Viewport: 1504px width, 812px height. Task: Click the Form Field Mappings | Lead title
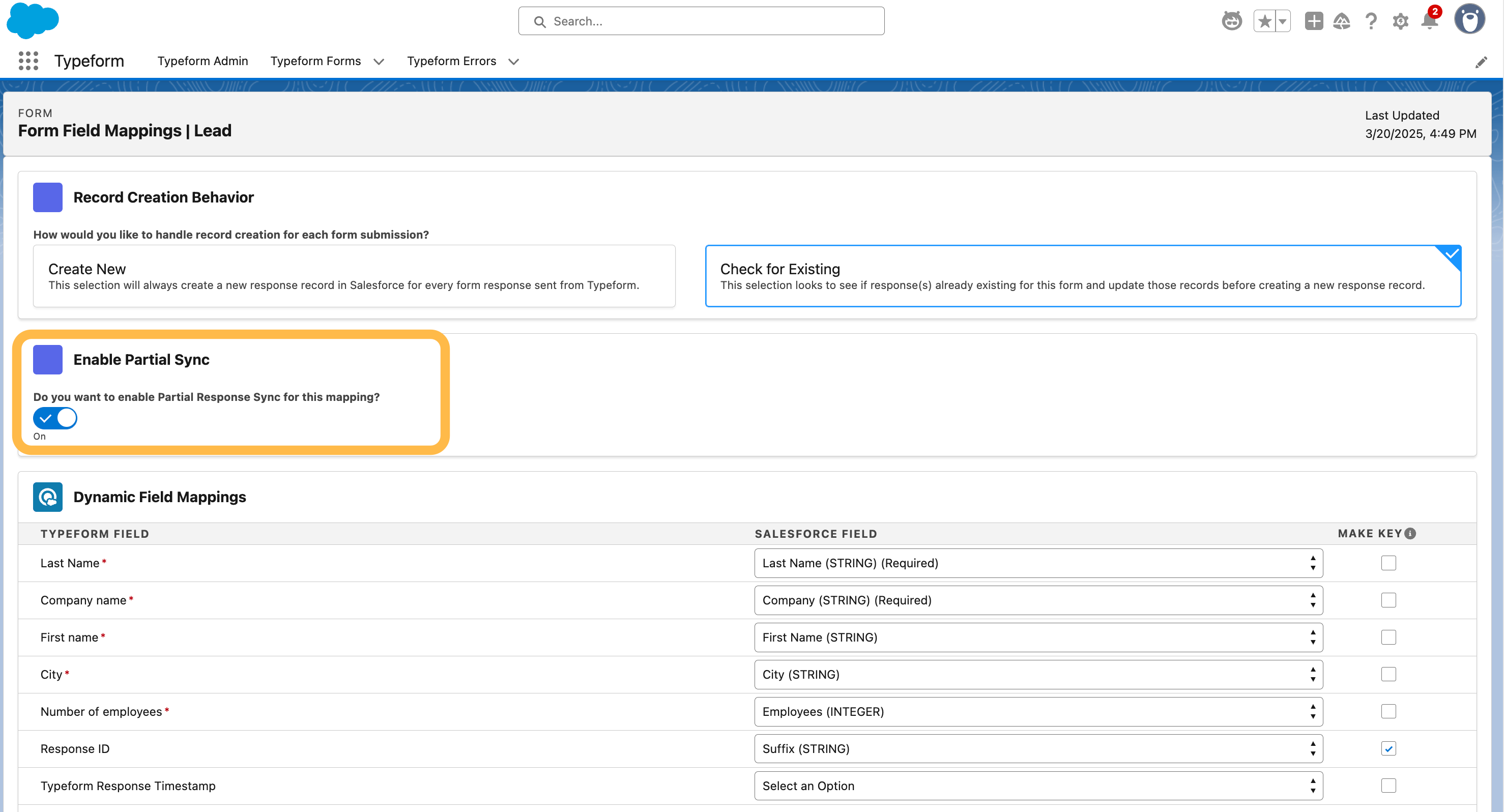pyautogui.click(x=125, y=131)
